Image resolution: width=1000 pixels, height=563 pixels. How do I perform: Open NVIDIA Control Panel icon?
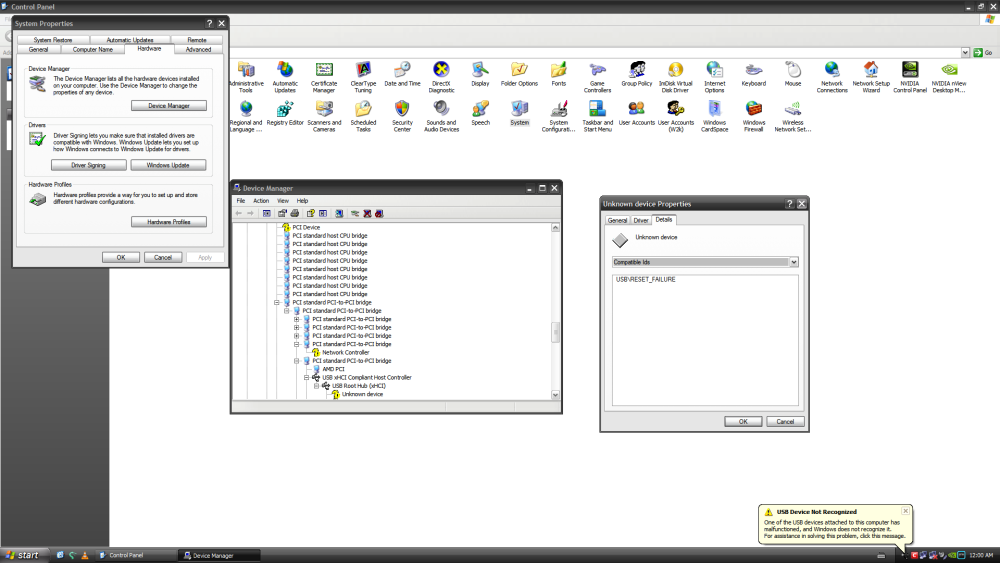(909, 70)
